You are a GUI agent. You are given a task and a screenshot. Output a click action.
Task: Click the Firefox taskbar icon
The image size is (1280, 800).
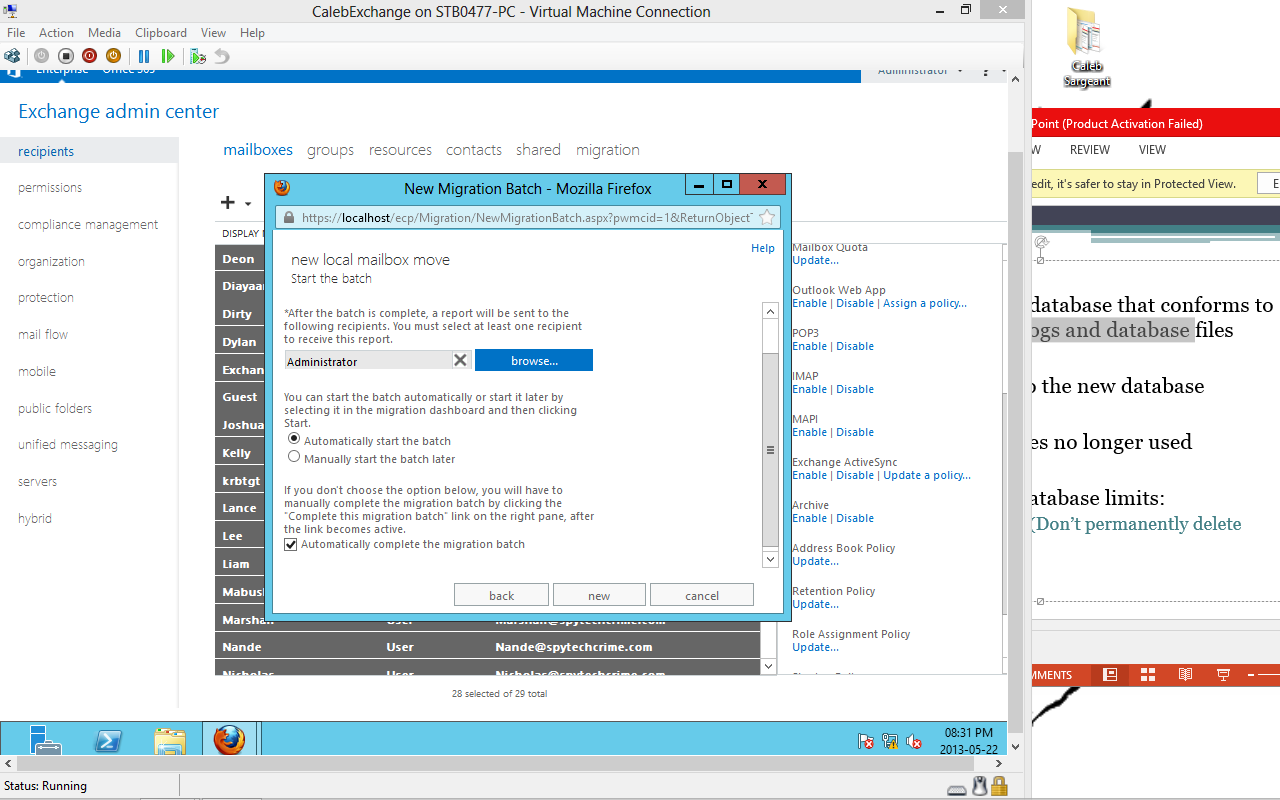[229, 740]
